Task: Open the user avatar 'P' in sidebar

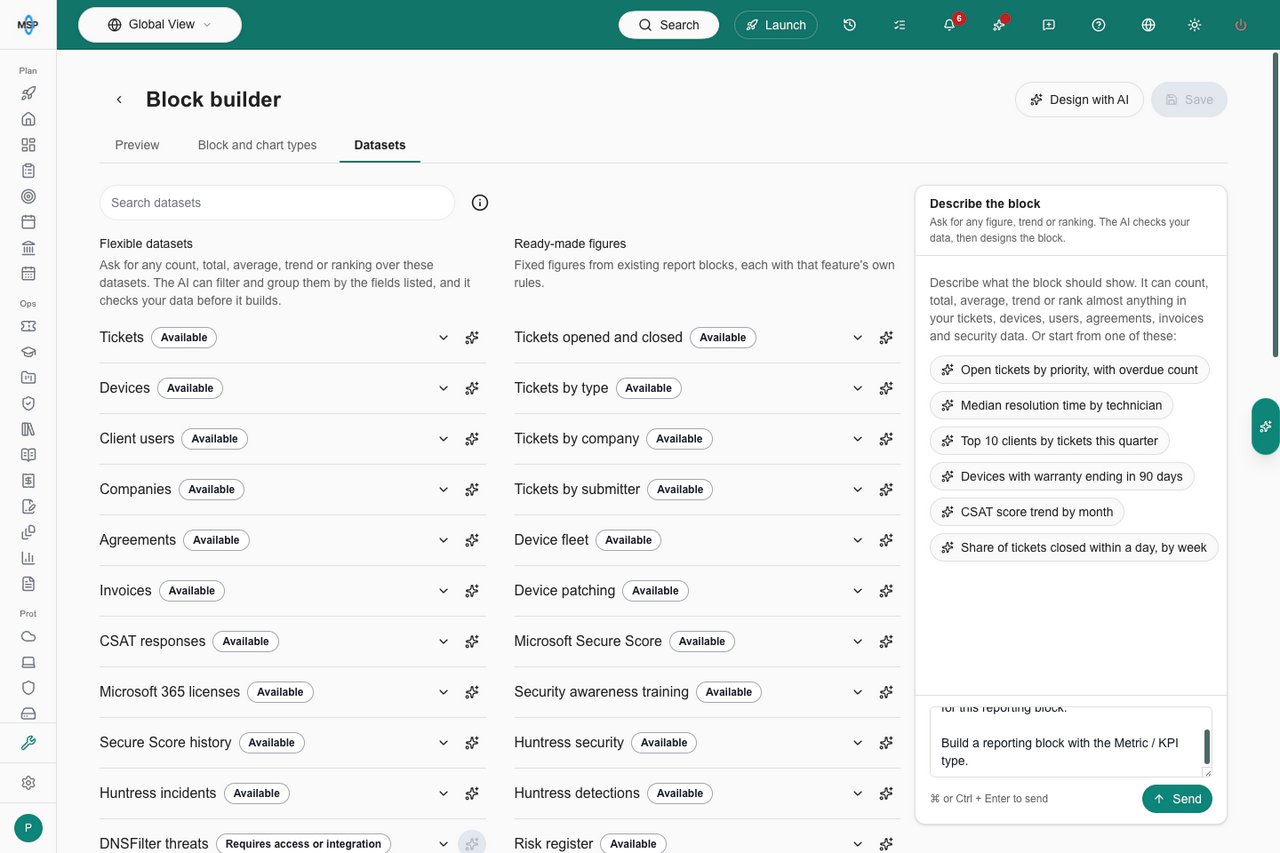Action: [x=28, y=828]
